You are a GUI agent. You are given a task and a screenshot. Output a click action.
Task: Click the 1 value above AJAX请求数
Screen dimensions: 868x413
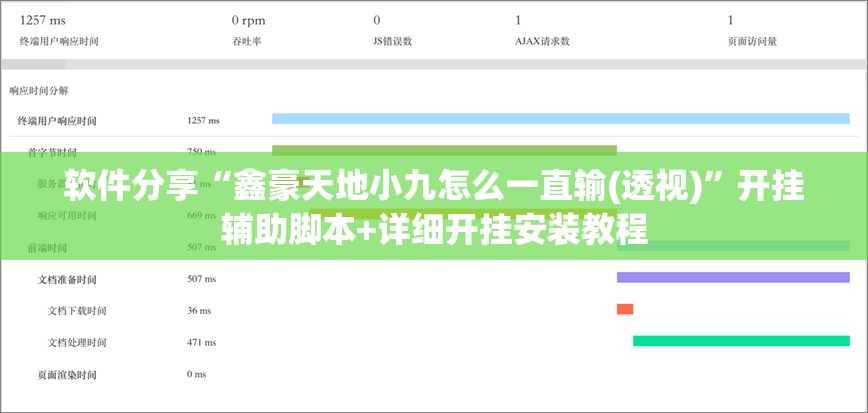[x=518, y=20]
